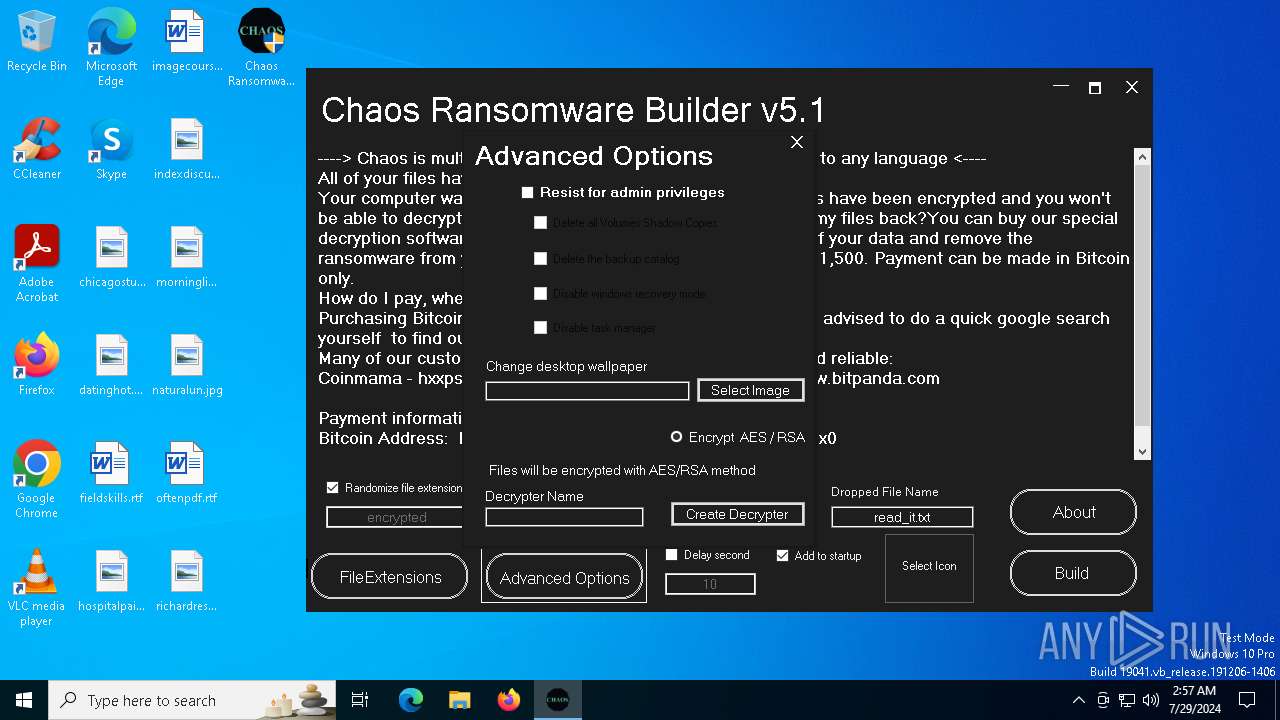Open Recycle Bin desktop icon
Viewport: 1280px width, 720px height.
[x=37, y=42]
